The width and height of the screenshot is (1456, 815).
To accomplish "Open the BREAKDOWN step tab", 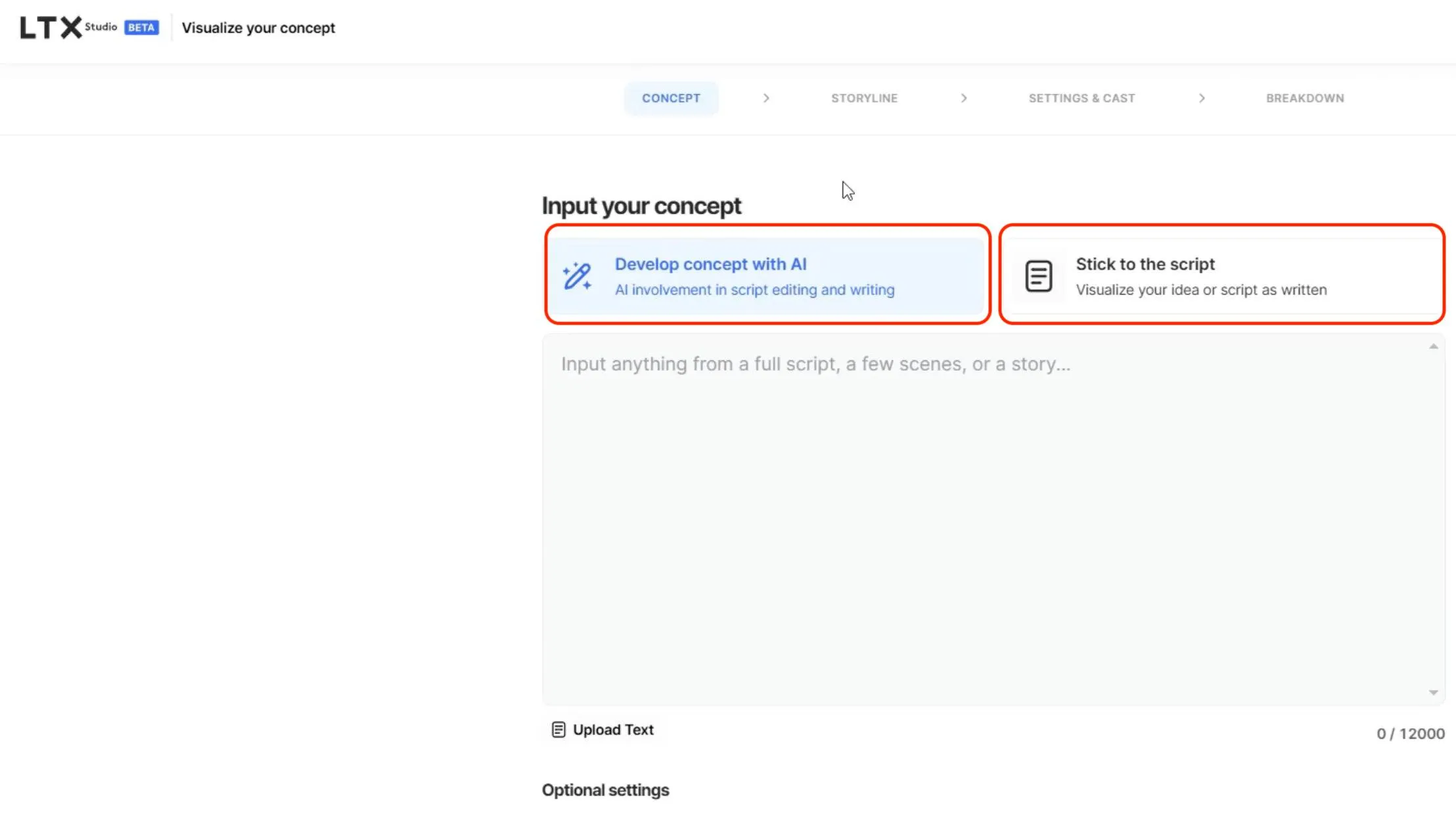I will pyautogui.click(x=1305, y=98).
